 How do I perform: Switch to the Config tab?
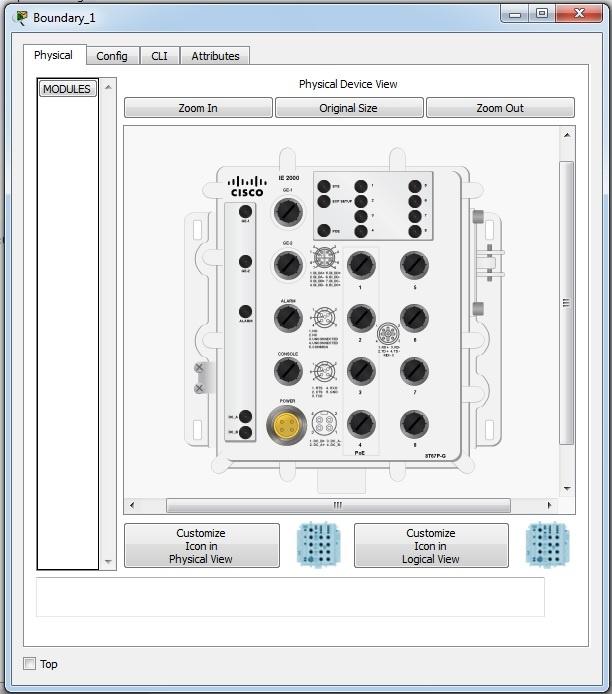pos(111,56)
